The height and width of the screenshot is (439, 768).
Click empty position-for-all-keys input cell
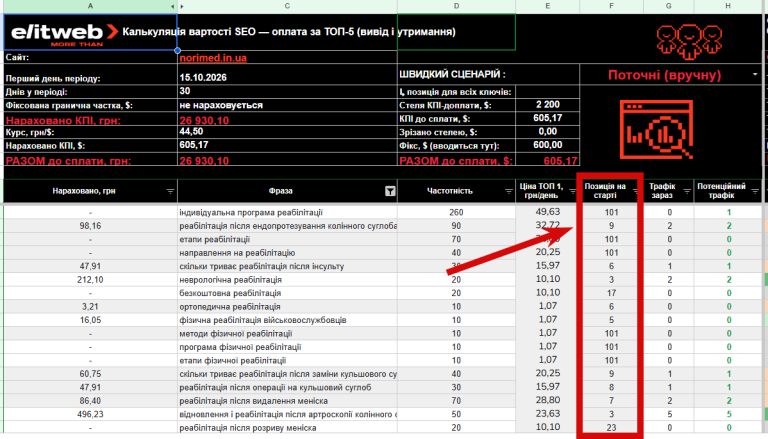coord(548,91)
